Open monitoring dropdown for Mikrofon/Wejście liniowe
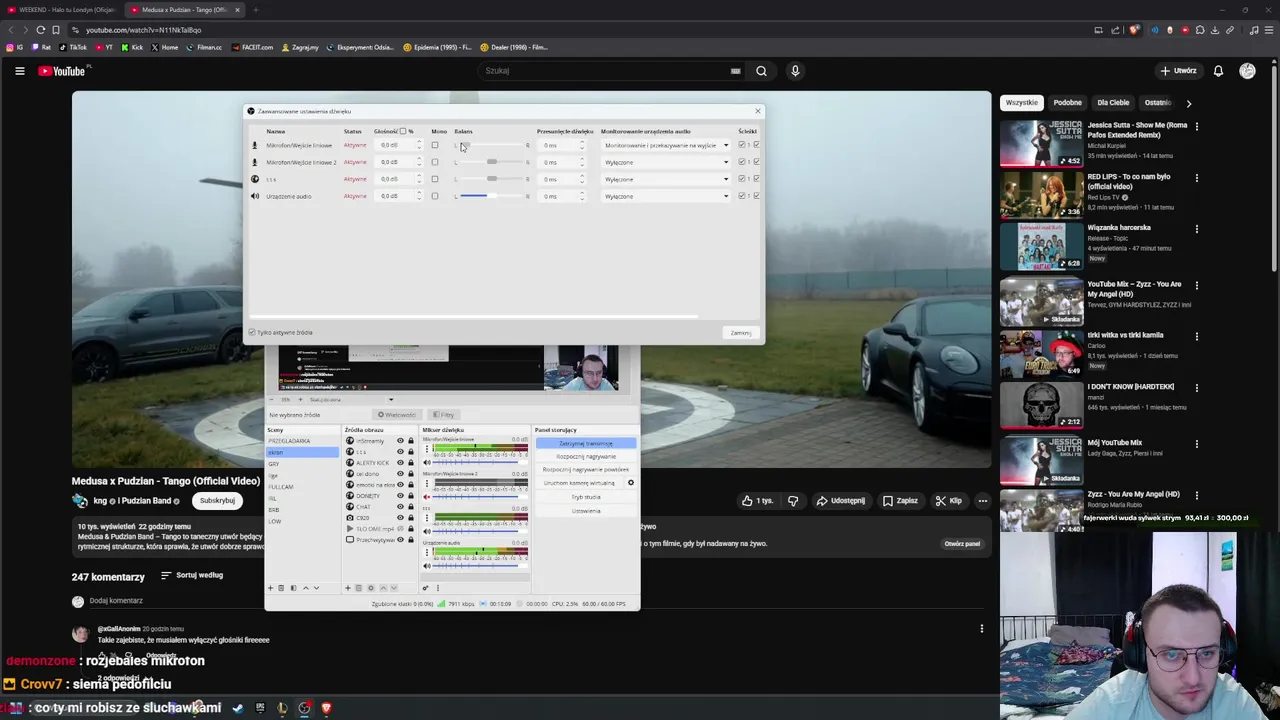Viewport: 1280px width, 720px height. pyautogui.click(x=666, y=145)
